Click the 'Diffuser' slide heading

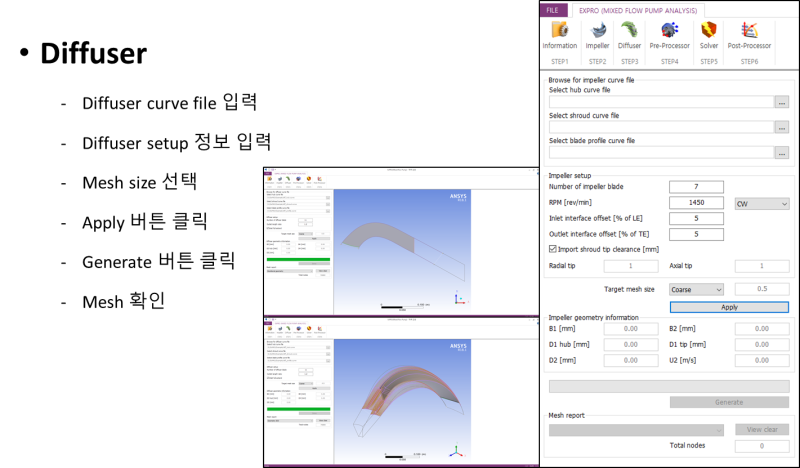click(94, 53)
